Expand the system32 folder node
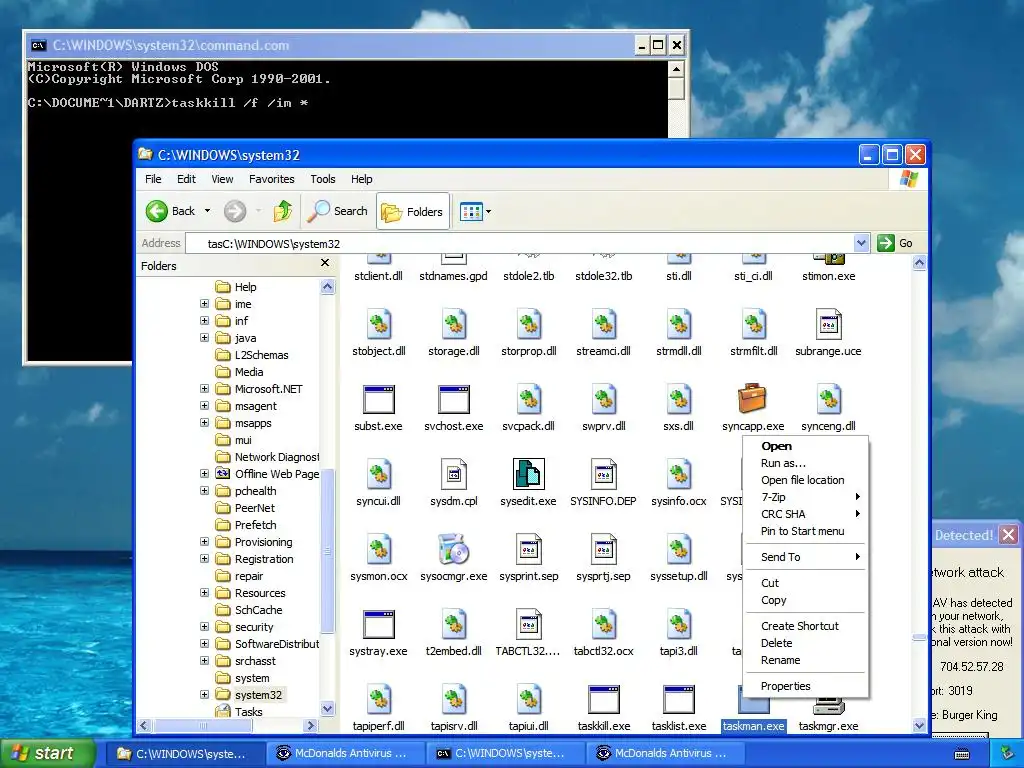 click(204, 694)
